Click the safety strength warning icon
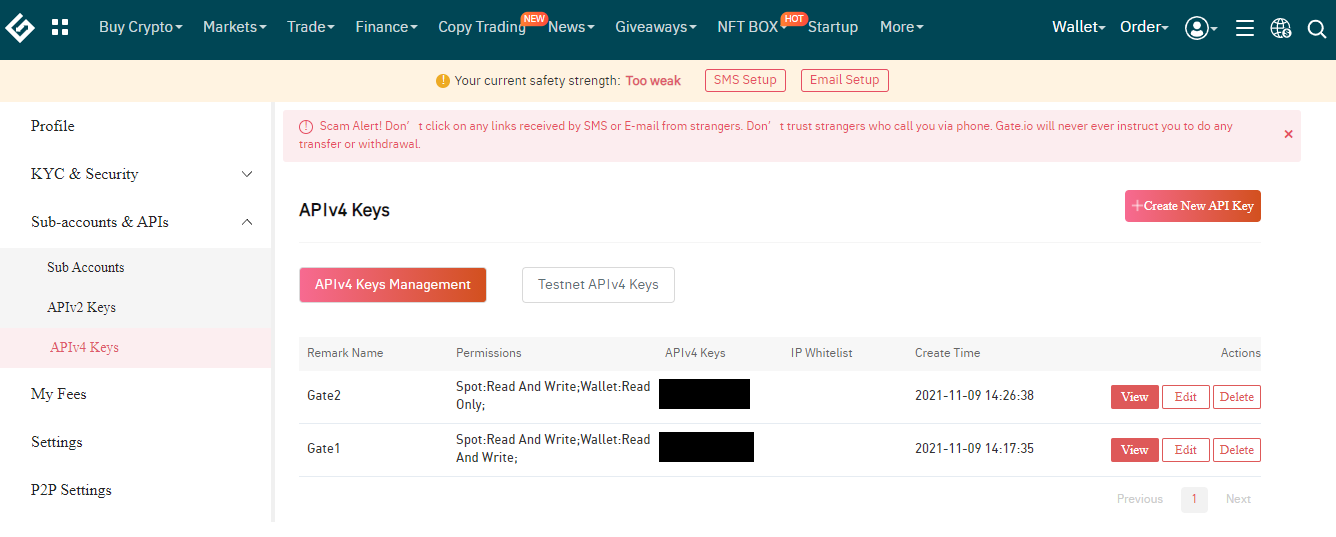The width and height of the screenshot is (1336, 537). 443,81
